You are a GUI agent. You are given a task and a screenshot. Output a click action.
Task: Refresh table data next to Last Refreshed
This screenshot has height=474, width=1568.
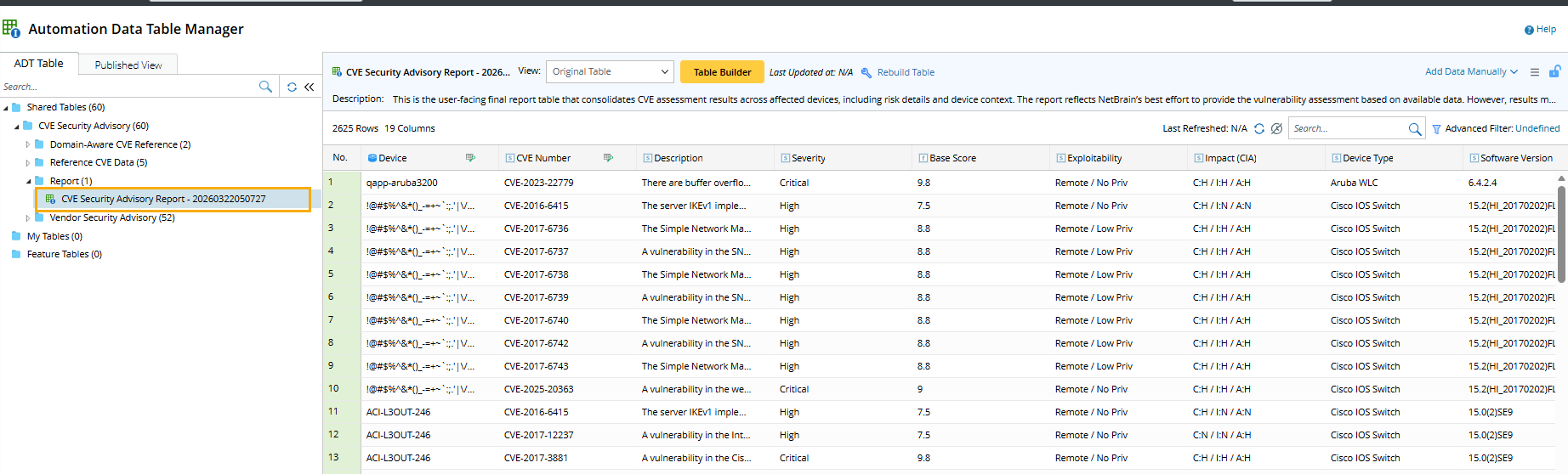1259,128
